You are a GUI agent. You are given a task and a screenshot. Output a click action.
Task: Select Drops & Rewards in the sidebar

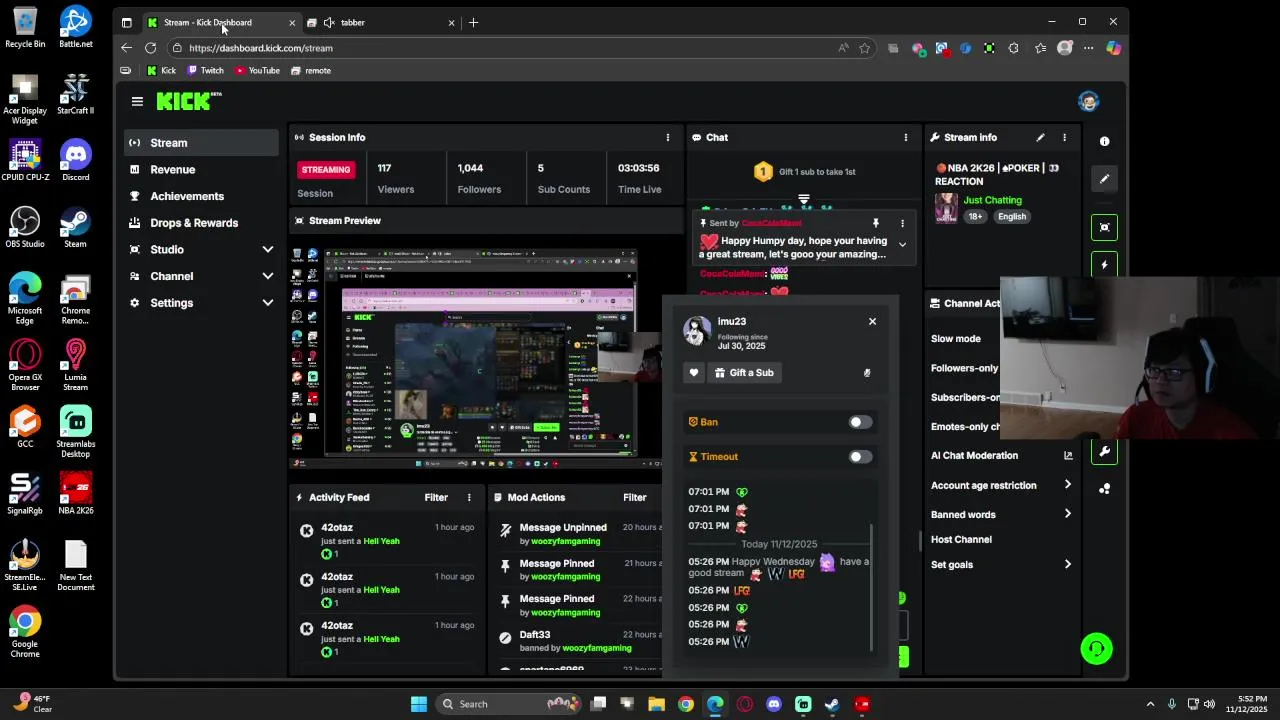pyautogui.click(x=201, y=223)
